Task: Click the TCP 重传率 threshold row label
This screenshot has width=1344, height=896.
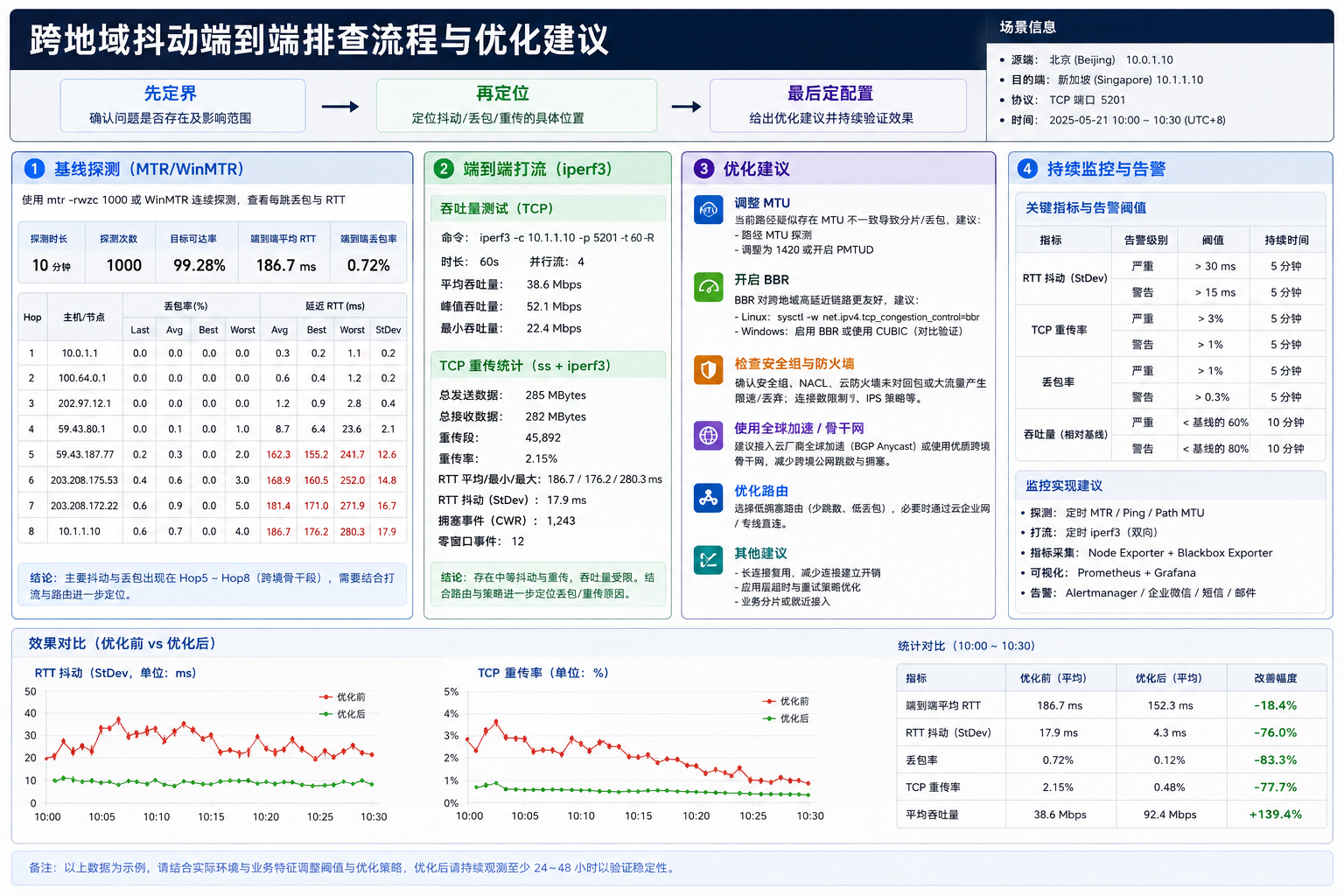Action: (1060, 330)
